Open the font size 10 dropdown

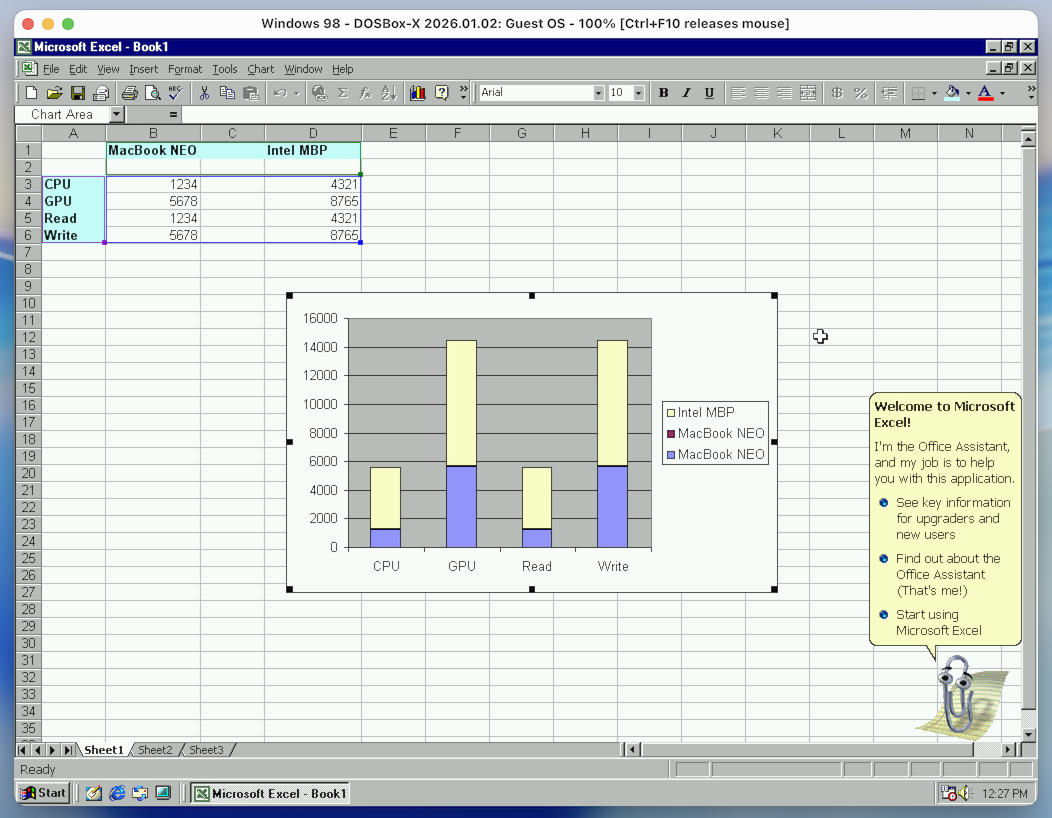[x=639, y=93]
